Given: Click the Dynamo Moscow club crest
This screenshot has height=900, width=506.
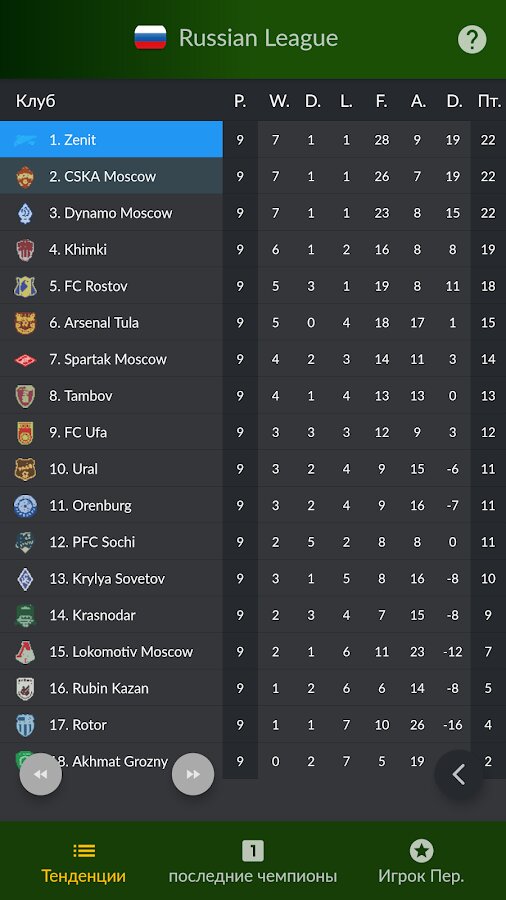Looking at the screenshot, I should (25, 213).
